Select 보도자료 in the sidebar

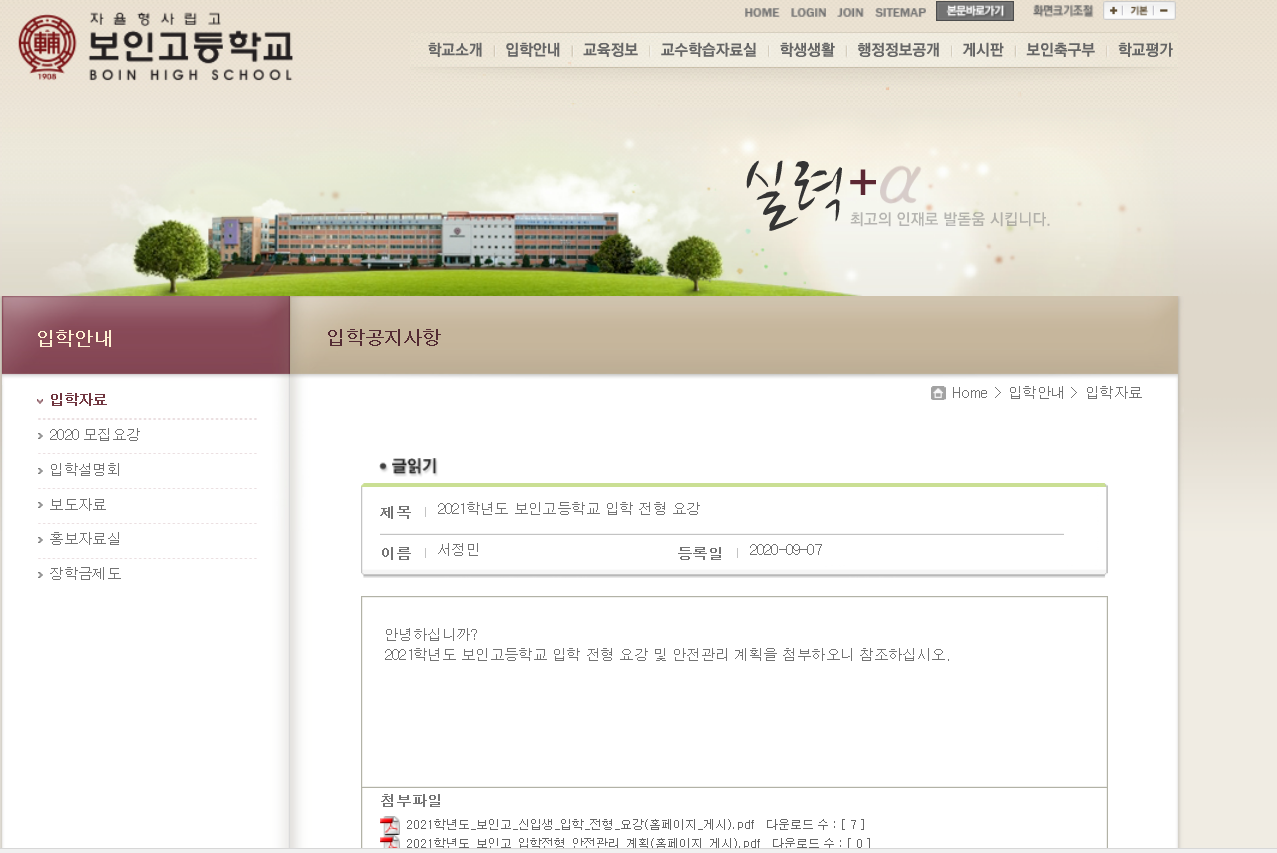(x=78, y=504)
